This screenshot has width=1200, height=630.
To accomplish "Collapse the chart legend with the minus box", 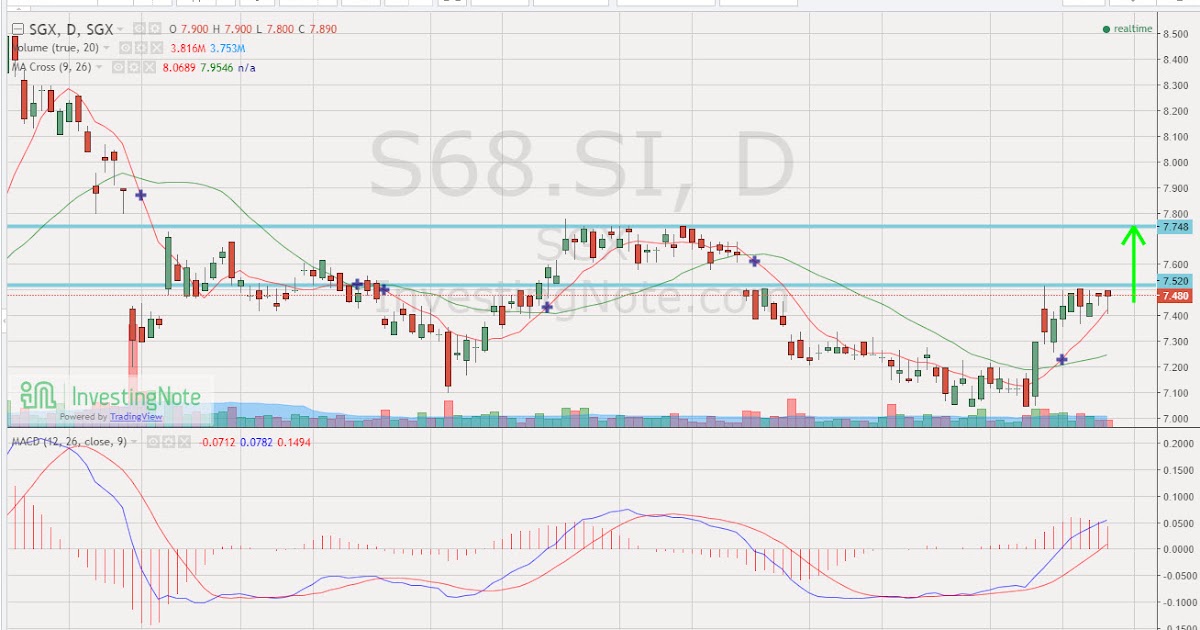I will [18, 29].
